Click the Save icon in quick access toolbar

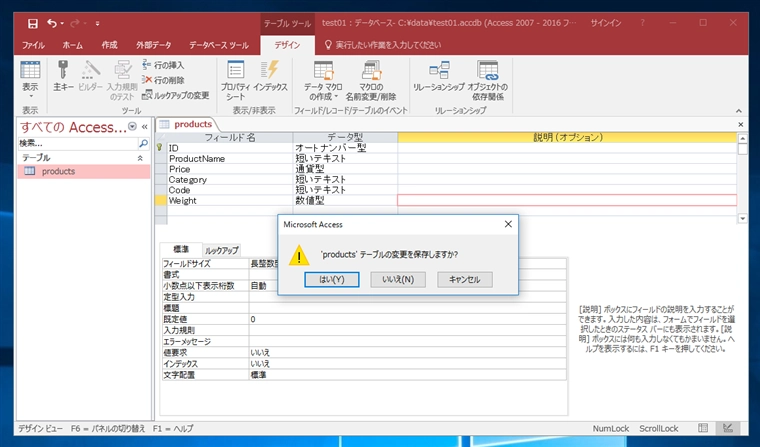tap(32, 23)
